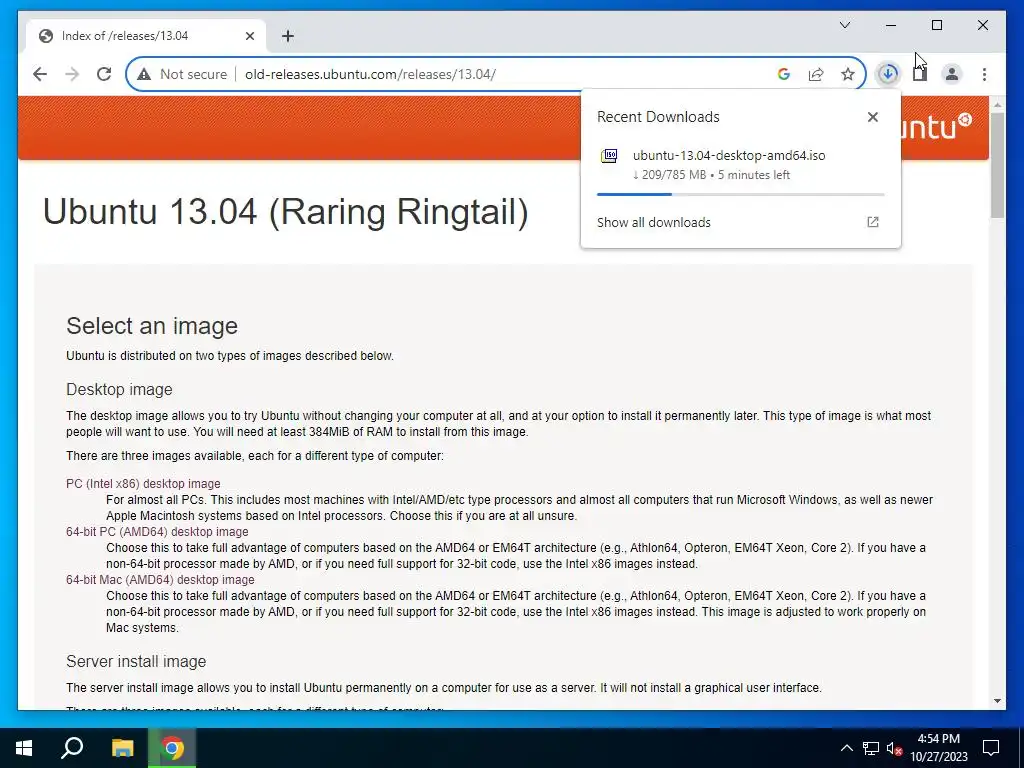Click the Server install image subheading
Screen dimensions: 1024x768
[136, 662]
